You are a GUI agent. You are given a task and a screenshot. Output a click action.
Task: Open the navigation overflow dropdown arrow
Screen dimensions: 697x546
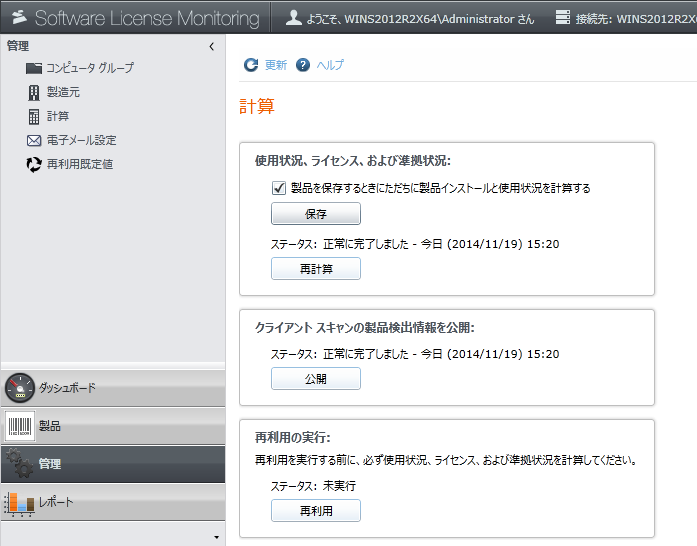pyautogui.click(x=216, y=537)
